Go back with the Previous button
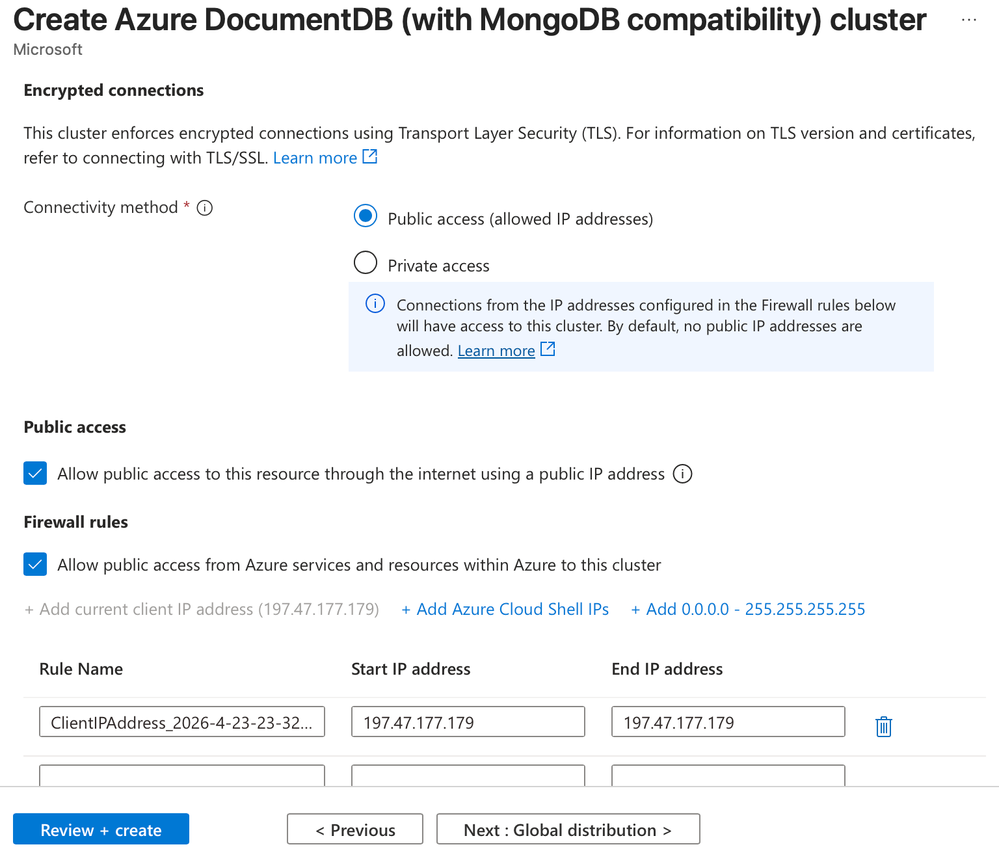 click(355, 829)
